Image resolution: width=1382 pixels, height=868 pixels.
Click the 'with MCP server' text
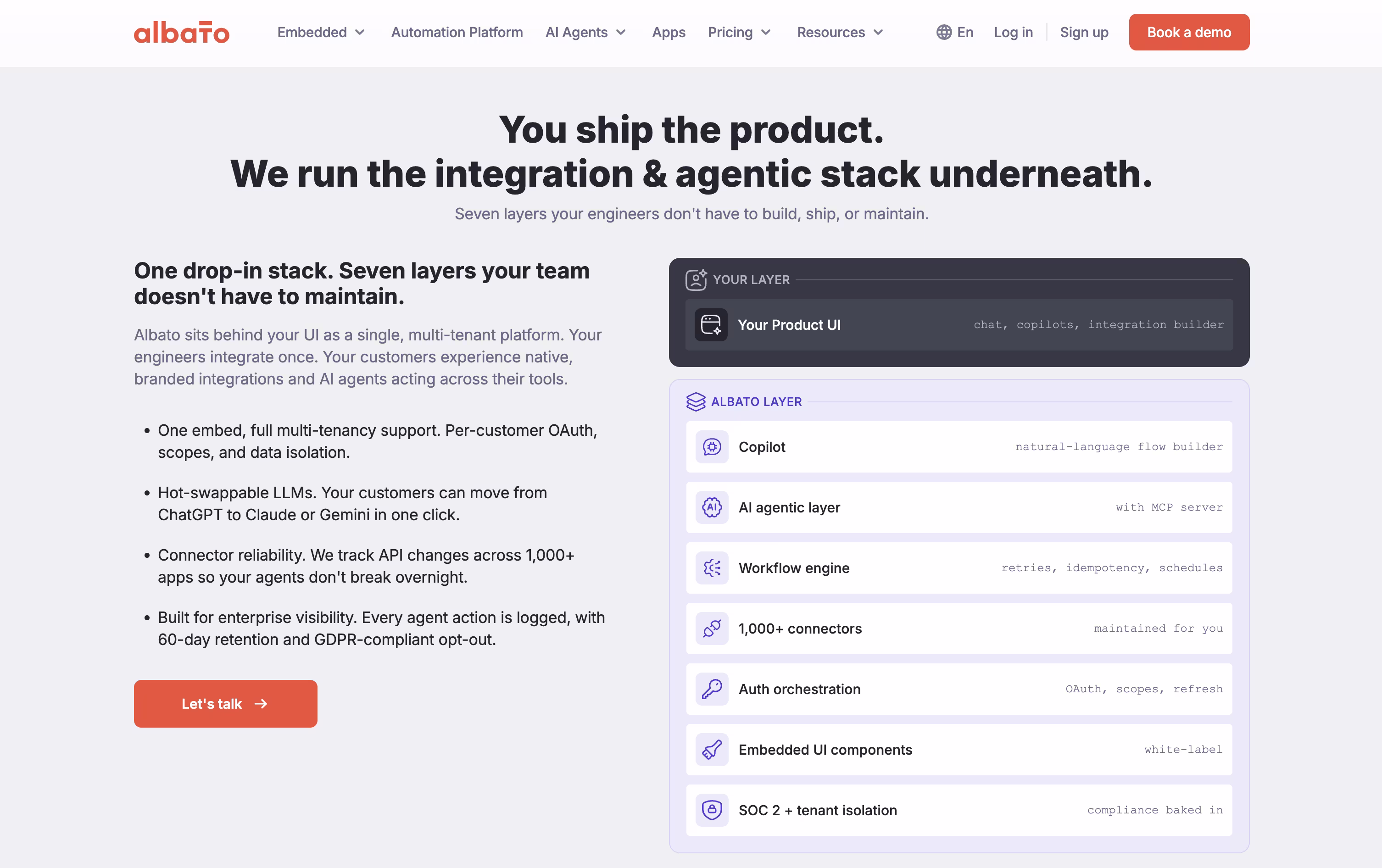point(1169,507)
